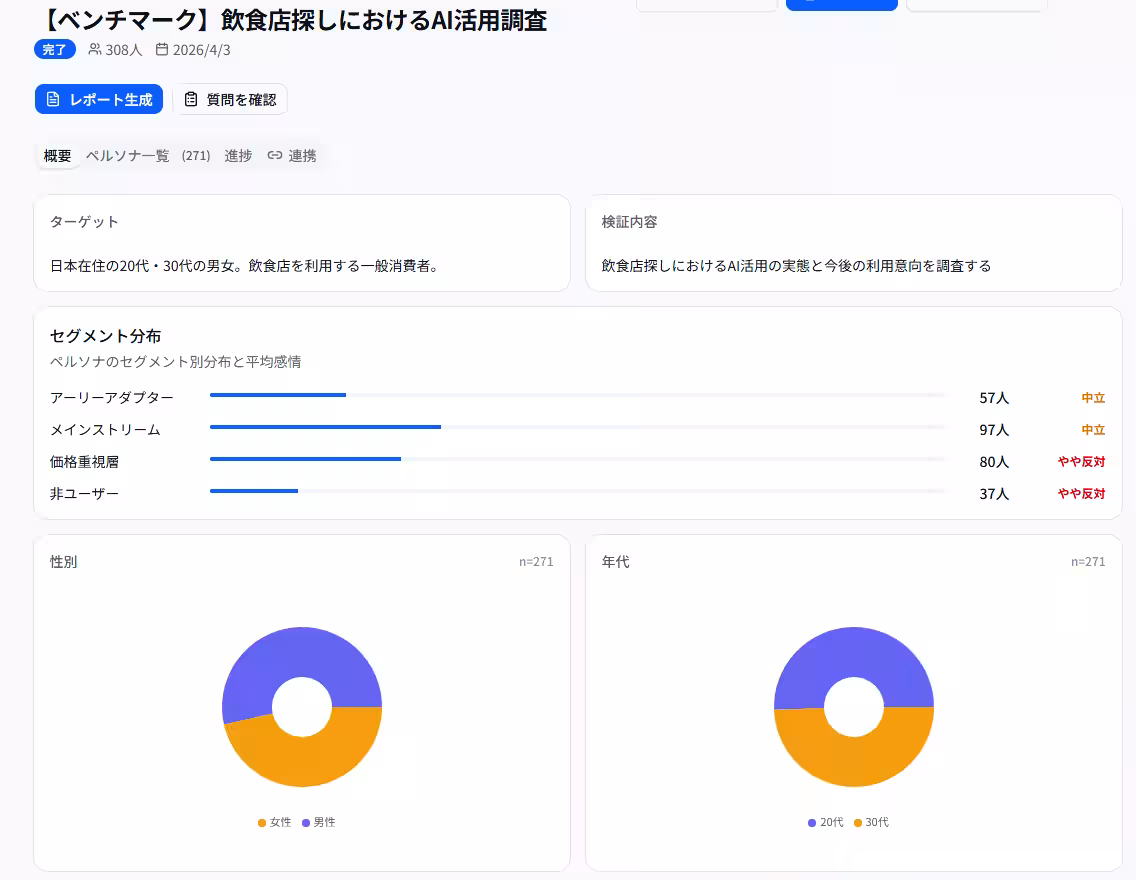Click the 80人 count value
The image size is (1136, 880).
tap(994, 461)
